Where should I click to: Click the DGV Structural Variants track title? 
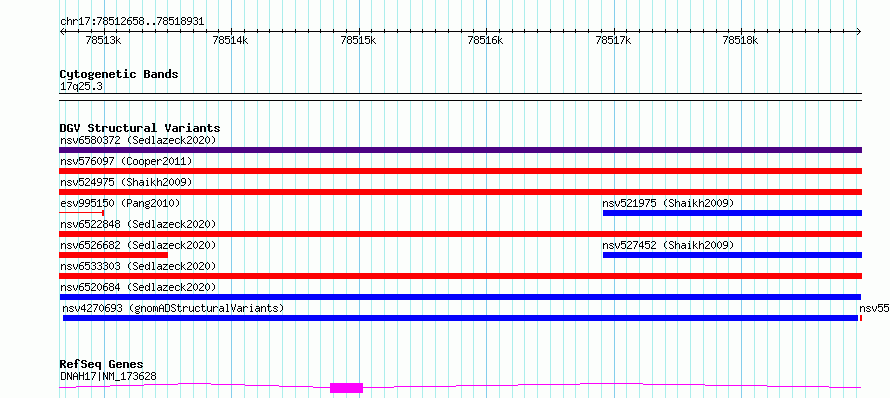[140, 128]
